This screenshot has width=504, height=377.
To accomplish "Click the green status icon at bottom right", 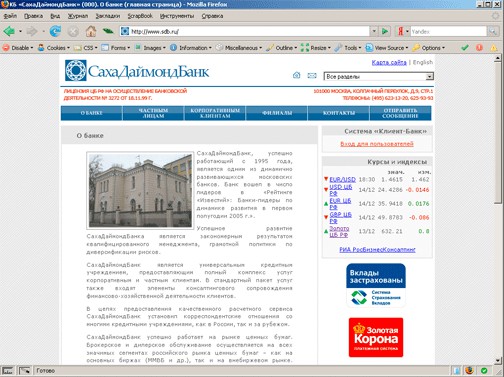I will pyautogui.click(x=484, y=370).
